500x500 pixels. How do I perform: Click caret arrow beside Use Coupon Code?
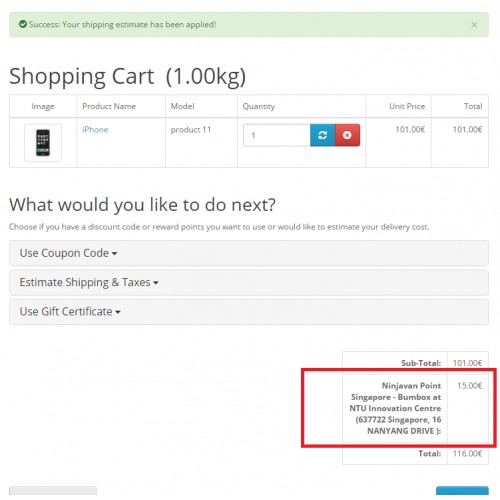[x=114, y=254]
